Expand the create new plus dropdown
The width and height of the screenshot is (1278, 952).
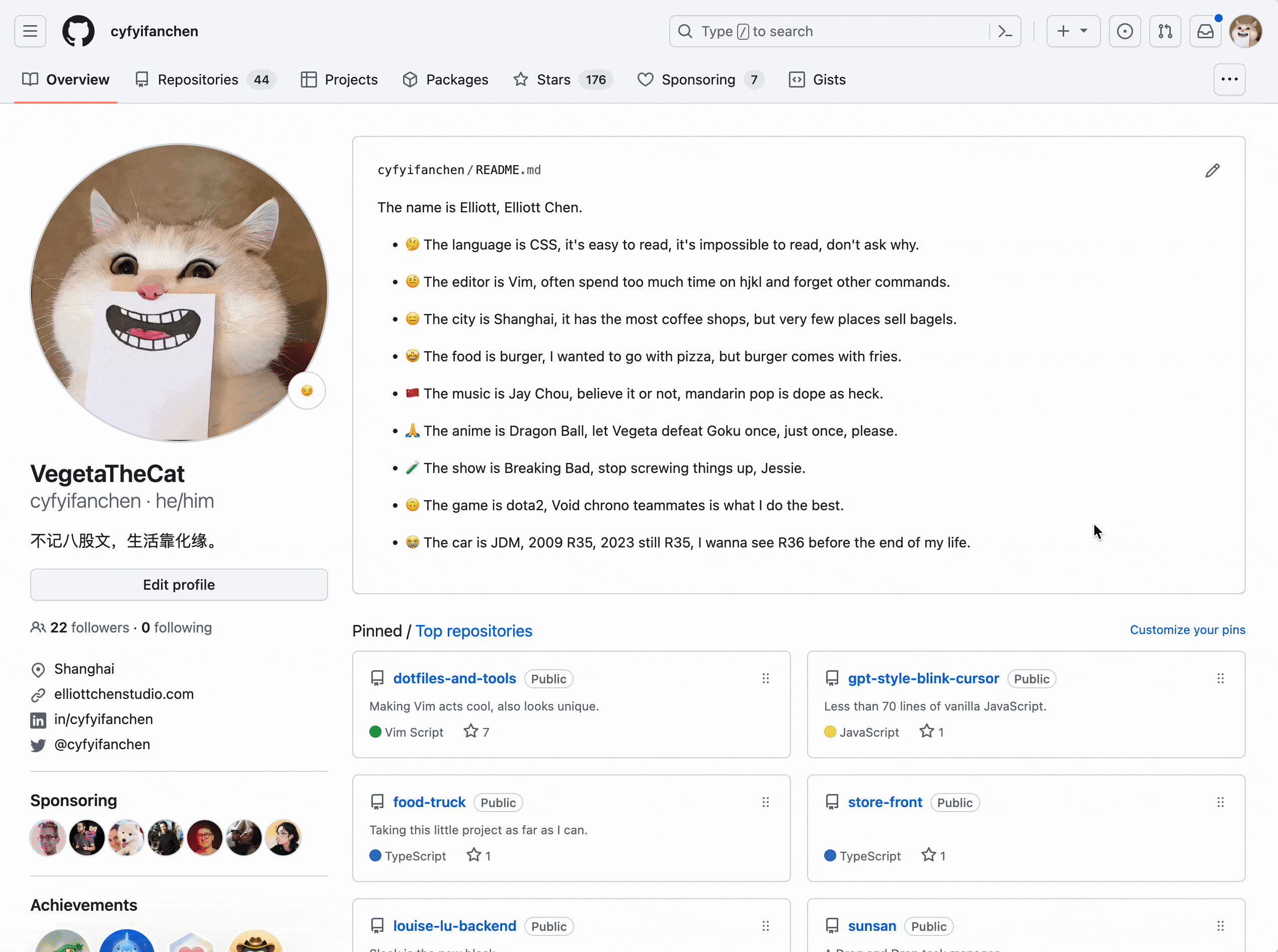click(1072, 31)
